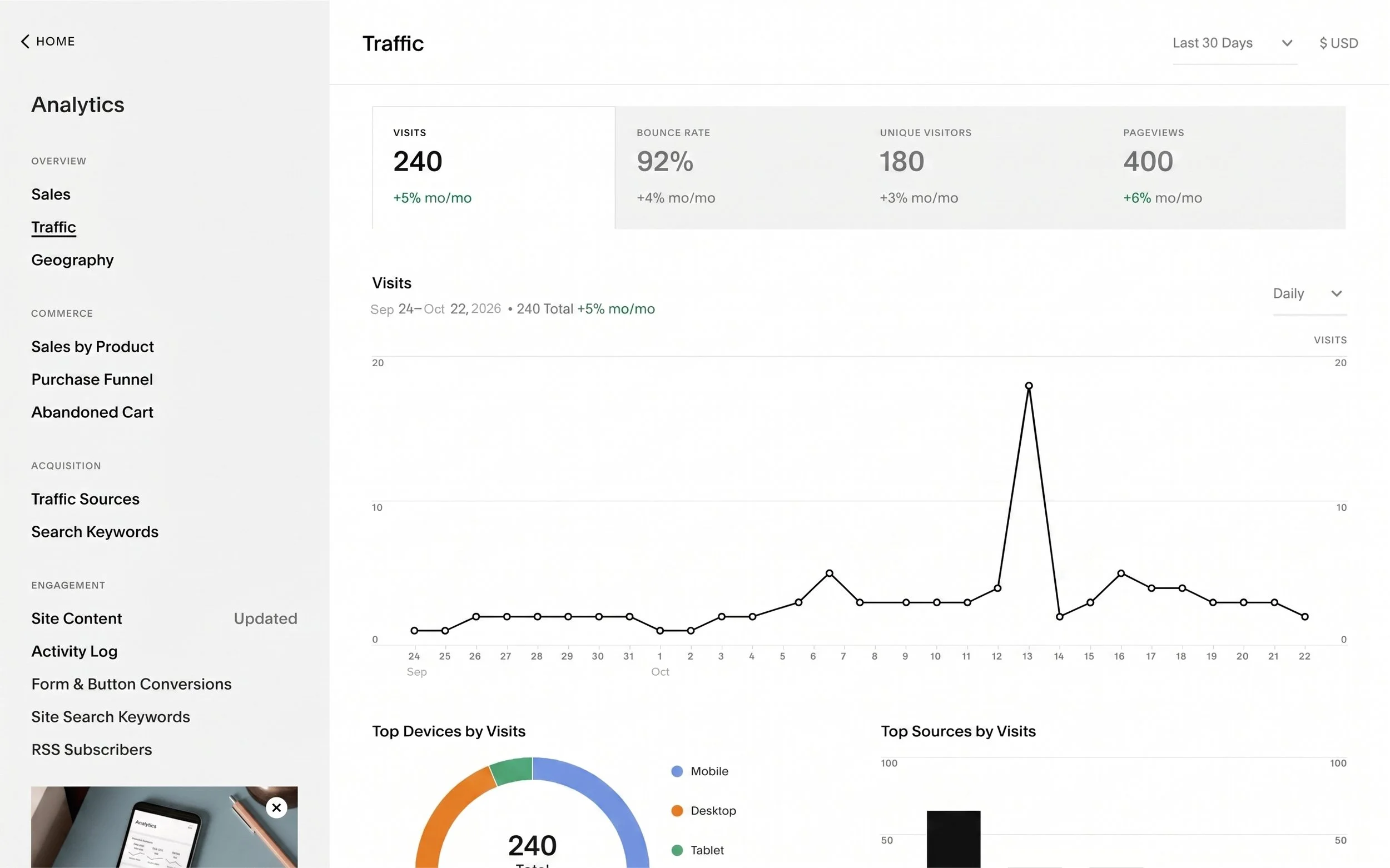The height and width of the screenshot is (868, 1390).
Task: Click the peak data point on Oct 13
Action: click(x=1028, y=385)
